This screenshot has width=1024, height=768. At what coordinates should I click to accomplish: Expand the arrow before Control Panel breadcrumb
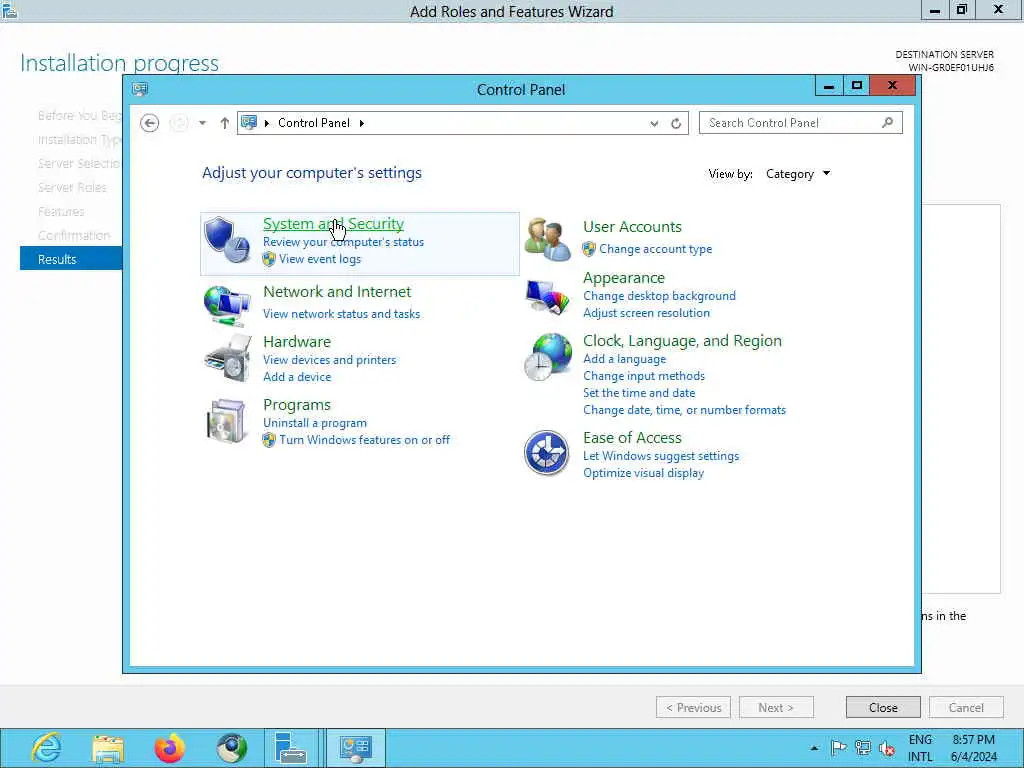266,123
